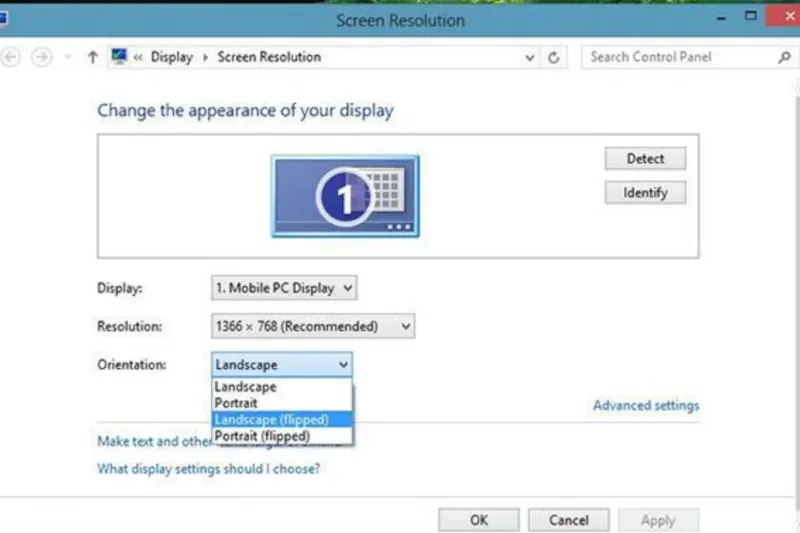
Task: Click the Up one level arrow
Action: point(93,58)
